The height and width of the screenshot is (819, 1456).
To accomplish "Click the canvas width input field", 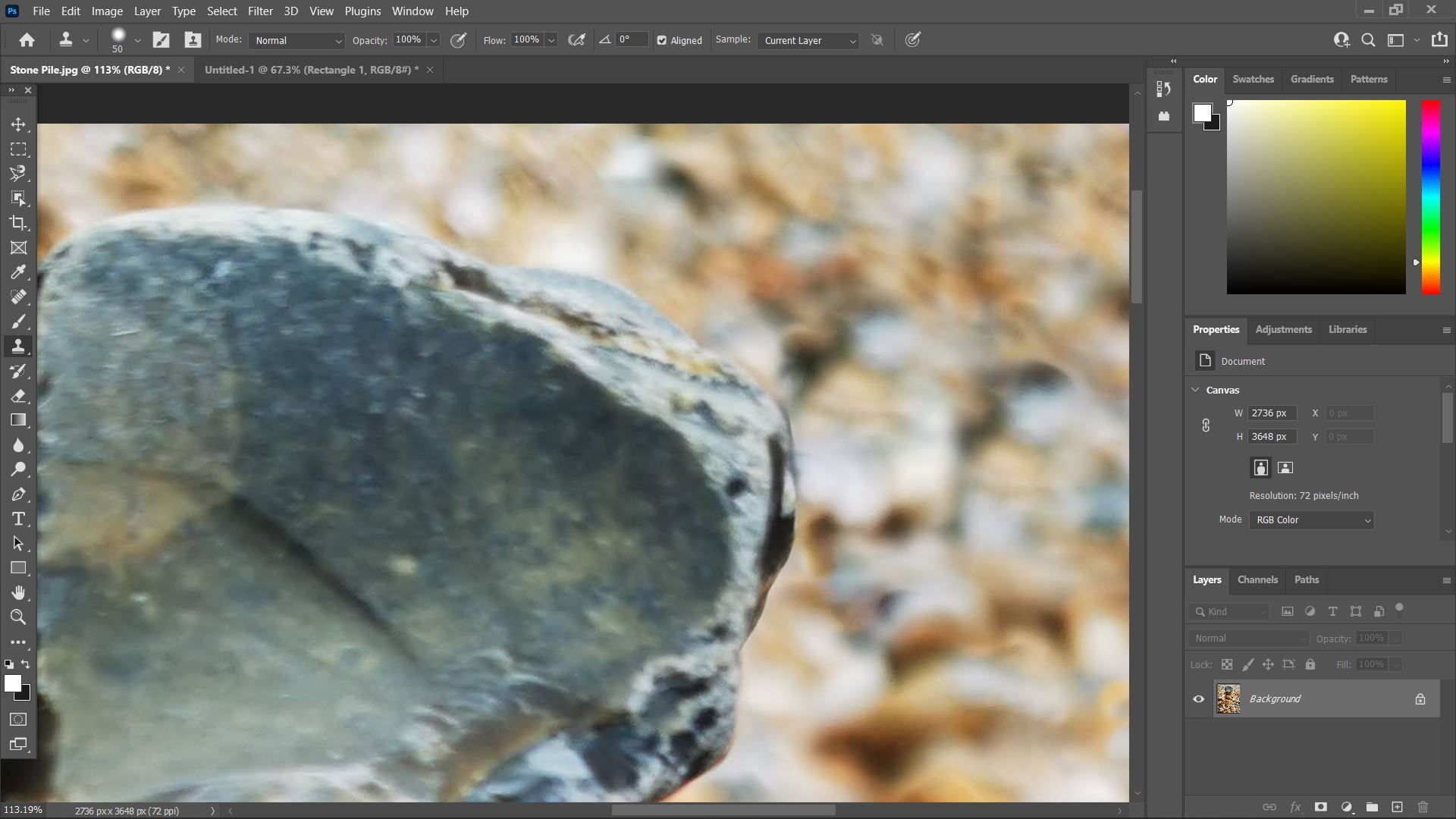I will 1272,413.
